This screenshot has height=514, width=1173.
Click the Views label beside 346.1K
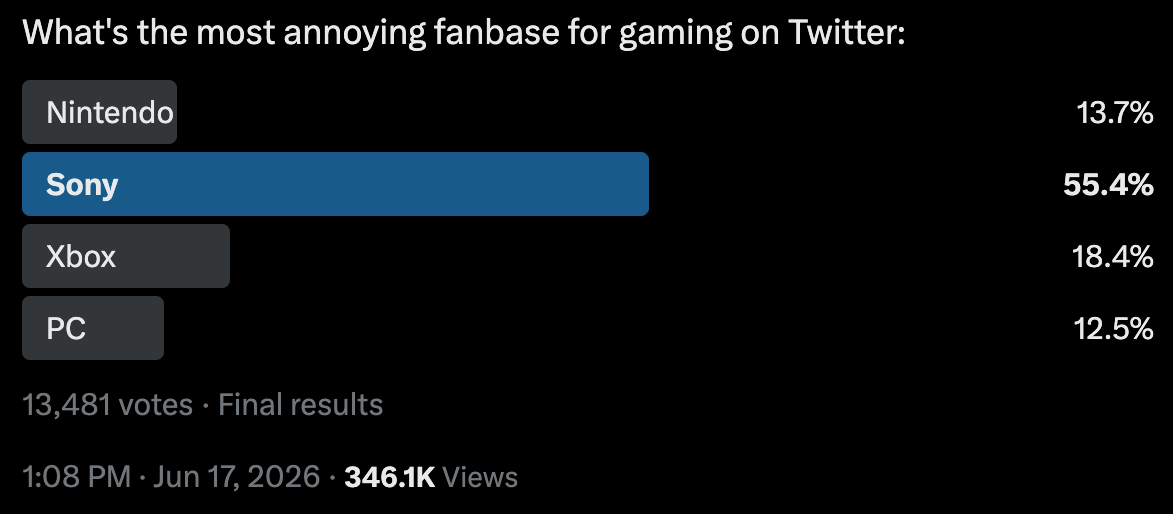(x=480, y=477)
